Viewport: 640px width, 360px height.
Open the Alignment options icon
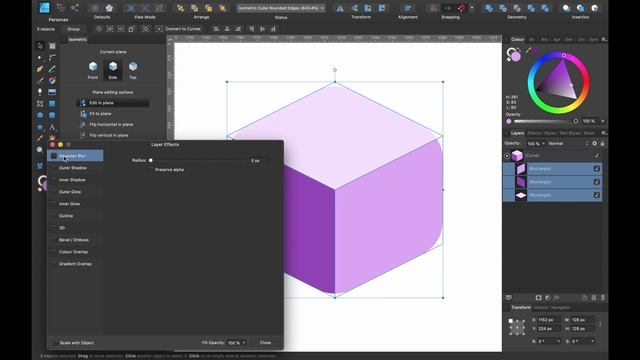coord(407,8)
